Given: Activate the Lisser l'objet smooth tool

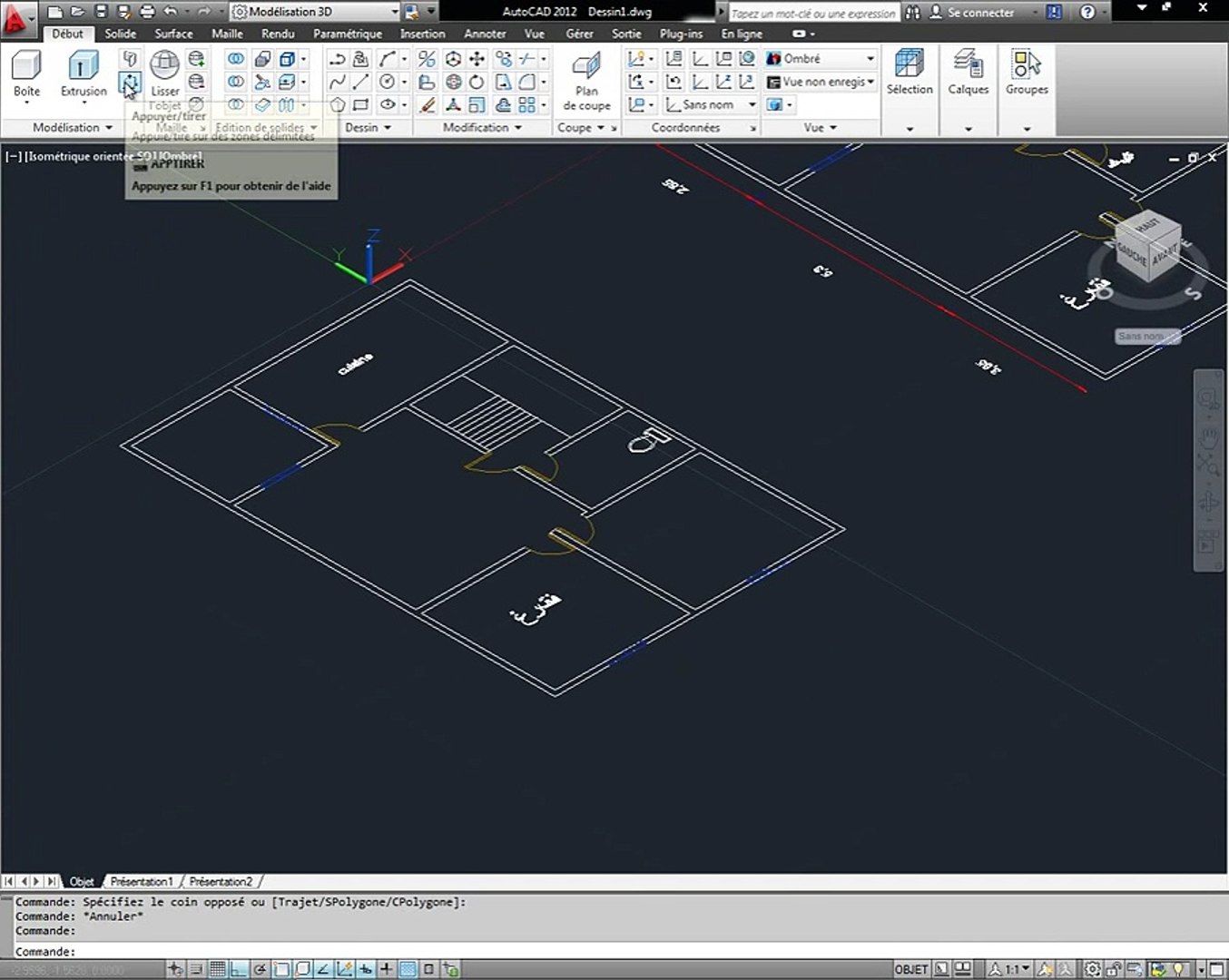Looking at the screenshot, I should pyautogui.click(x=164, y=66).
